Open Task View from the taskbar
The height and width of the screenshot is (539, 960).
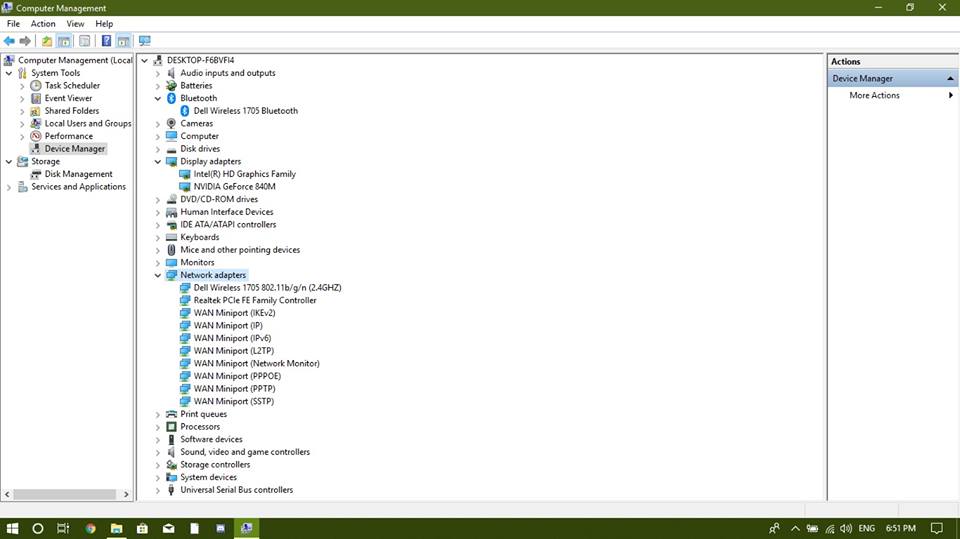click(x=62, y=528)
